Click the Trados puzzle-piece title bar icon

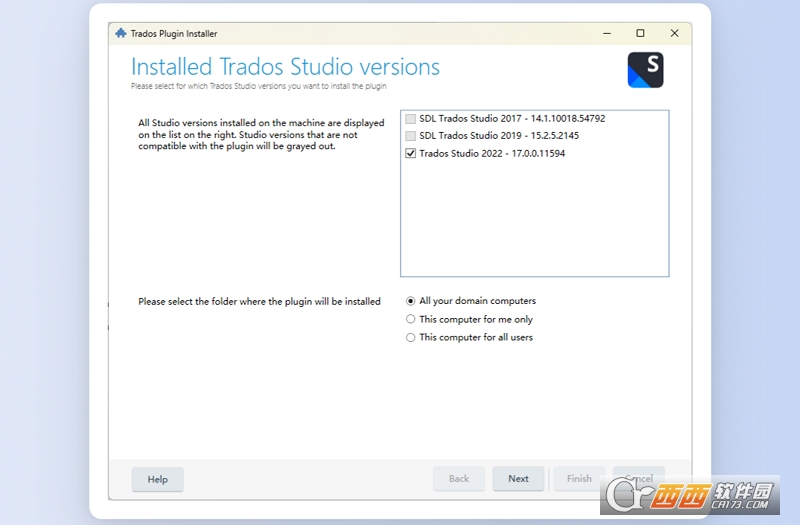[121, 33]
